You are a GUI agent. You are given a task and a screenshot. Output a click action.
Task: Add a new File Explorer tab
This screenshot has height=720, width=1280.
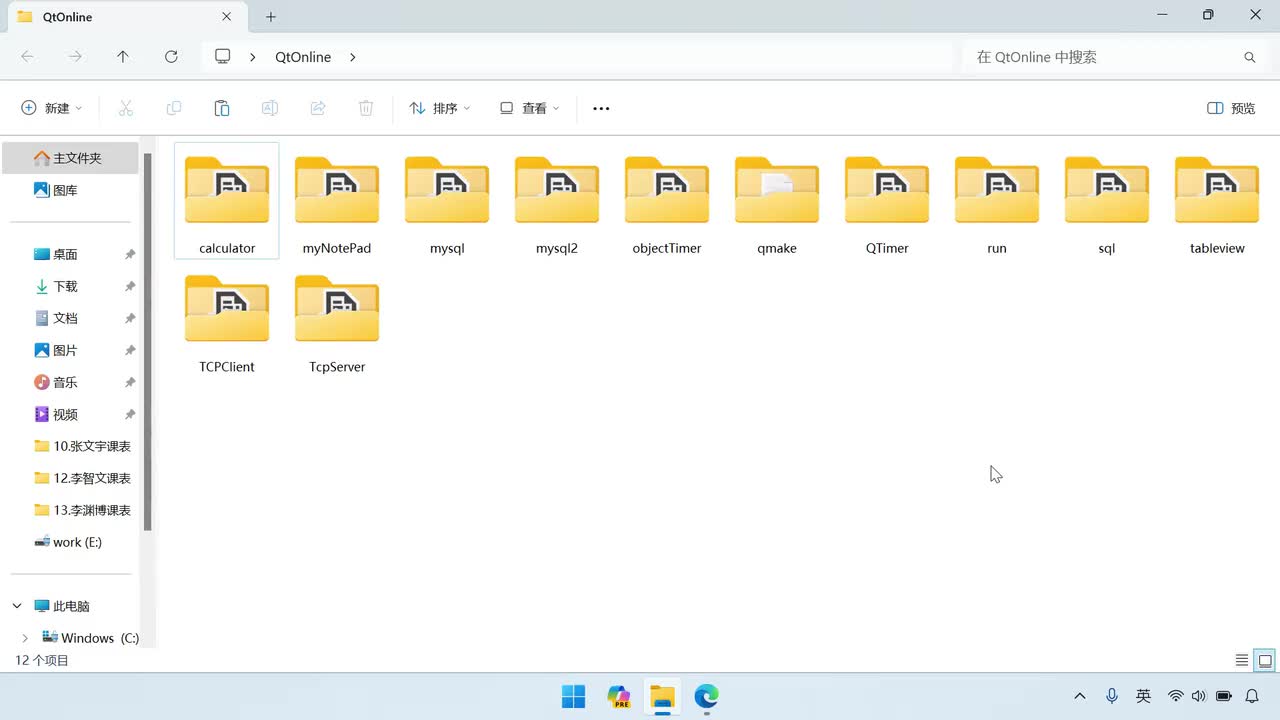coord(271,17)
